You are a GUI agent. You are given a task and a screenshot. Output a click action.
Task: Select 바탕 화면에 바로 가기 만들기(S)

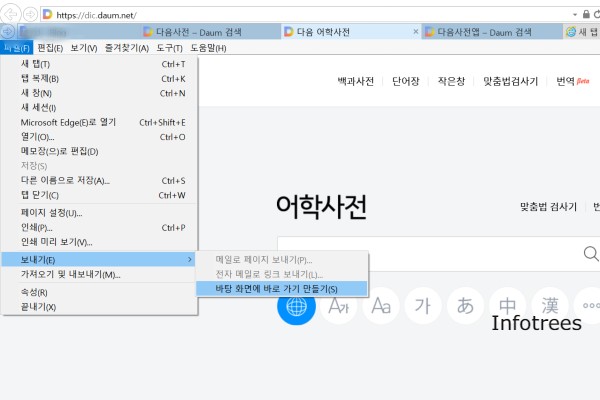tap(282, 289)
